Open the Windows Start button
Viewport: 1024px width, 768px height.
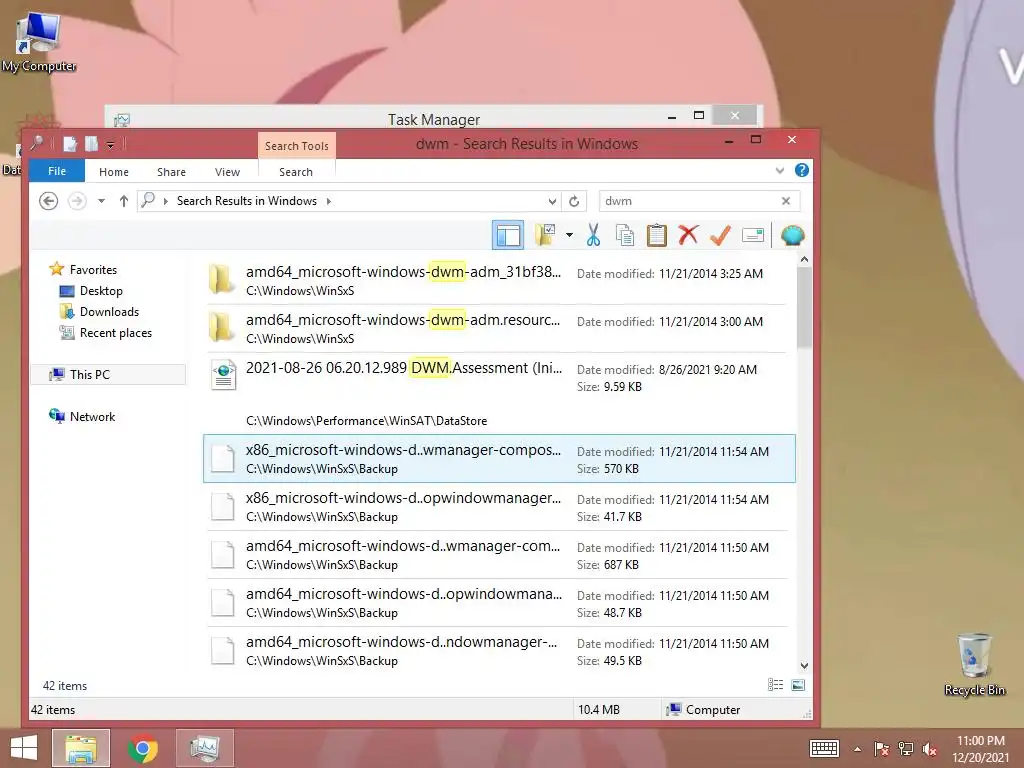24,748
